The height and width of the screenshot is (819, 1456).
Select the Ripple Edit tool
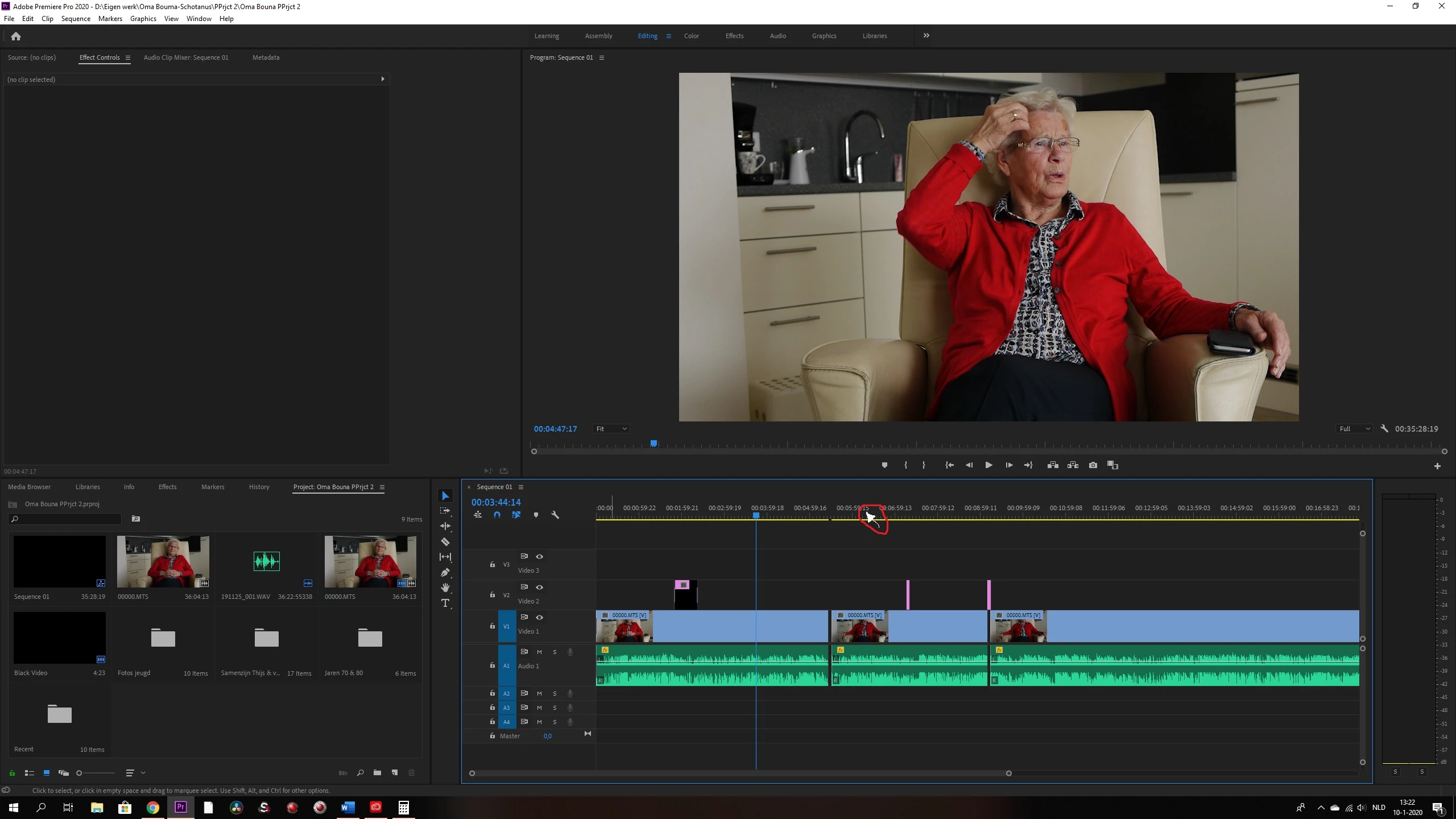point(445,526)
